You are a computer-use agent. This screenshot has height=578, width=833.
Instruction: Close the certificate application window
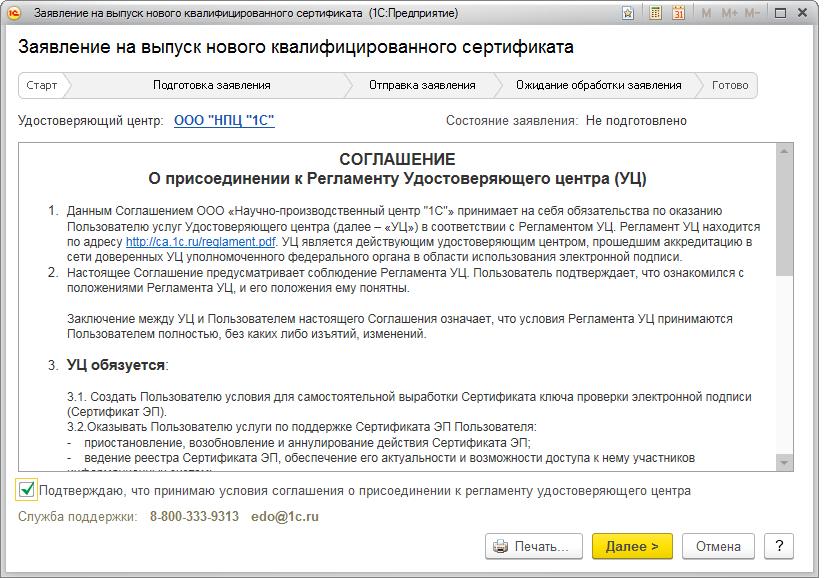click(x=803, y=13)
